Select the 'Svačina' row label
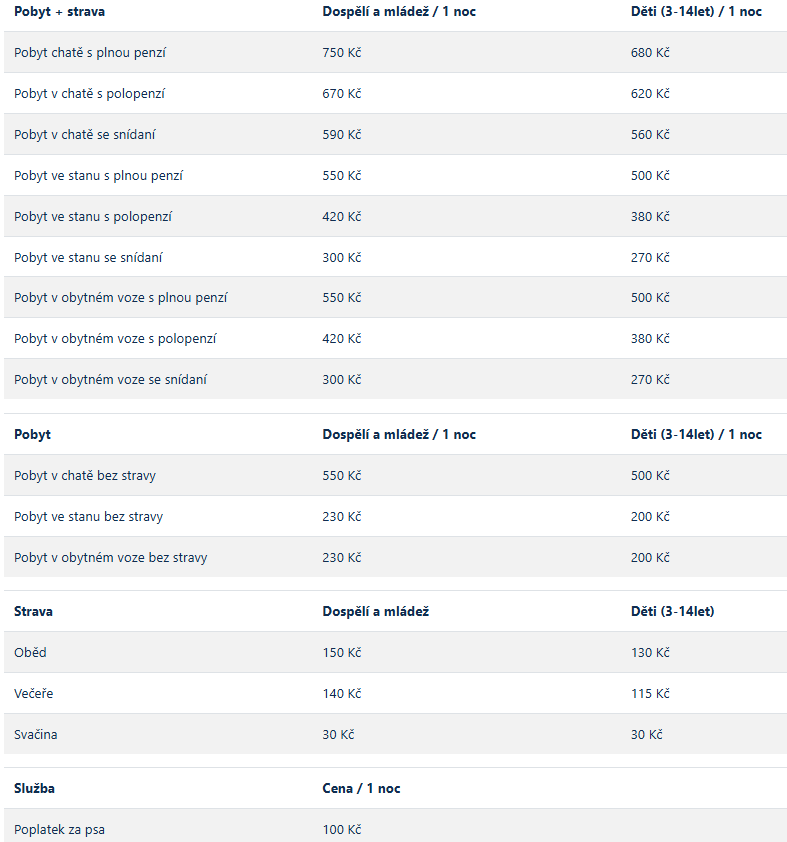This screenshot has height=842, width=787. coord(35,735)
